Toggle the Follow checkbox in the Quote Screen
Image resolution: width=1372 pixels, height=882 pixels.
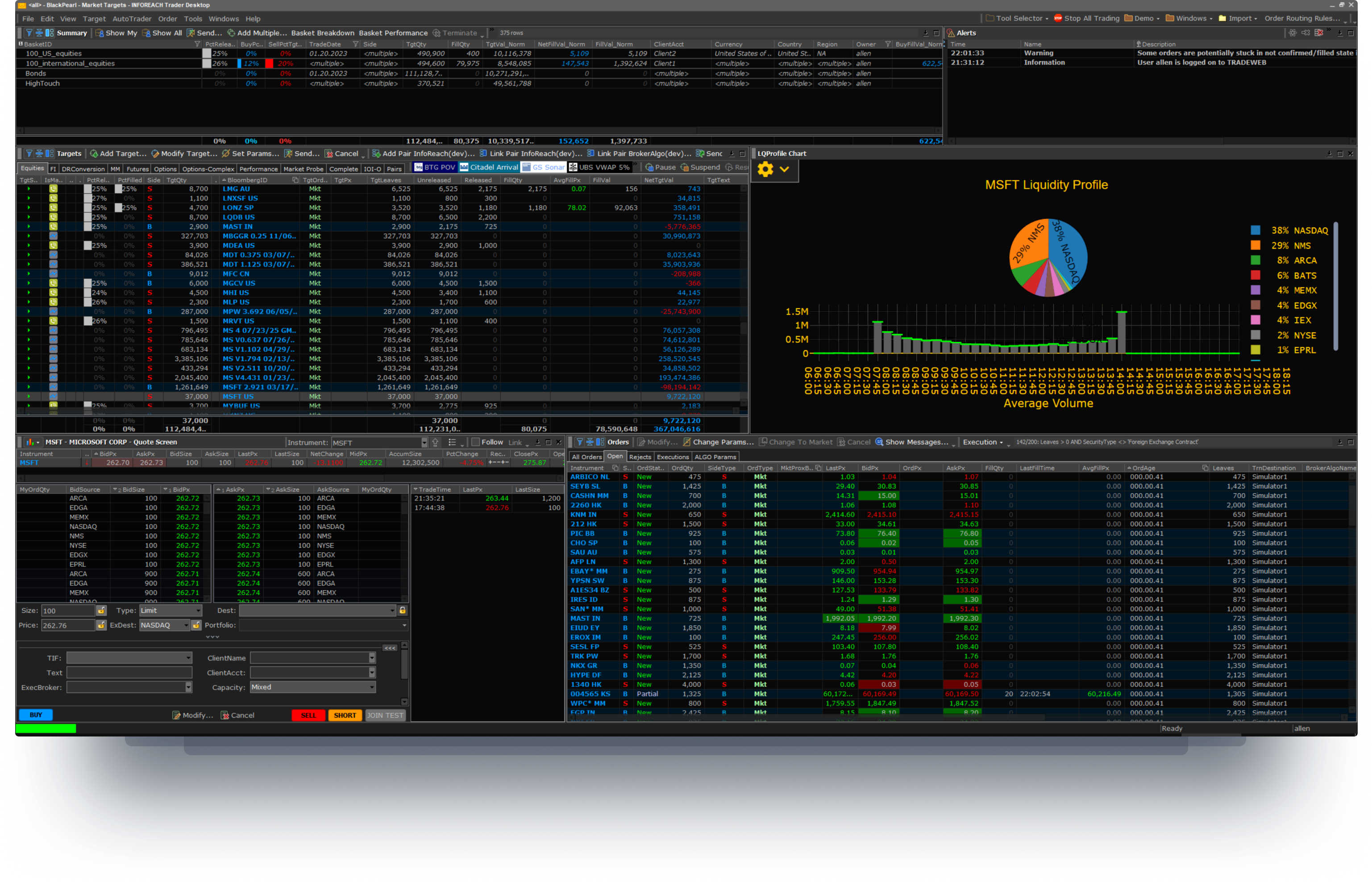pyautogui.click(x=475, y=441)
